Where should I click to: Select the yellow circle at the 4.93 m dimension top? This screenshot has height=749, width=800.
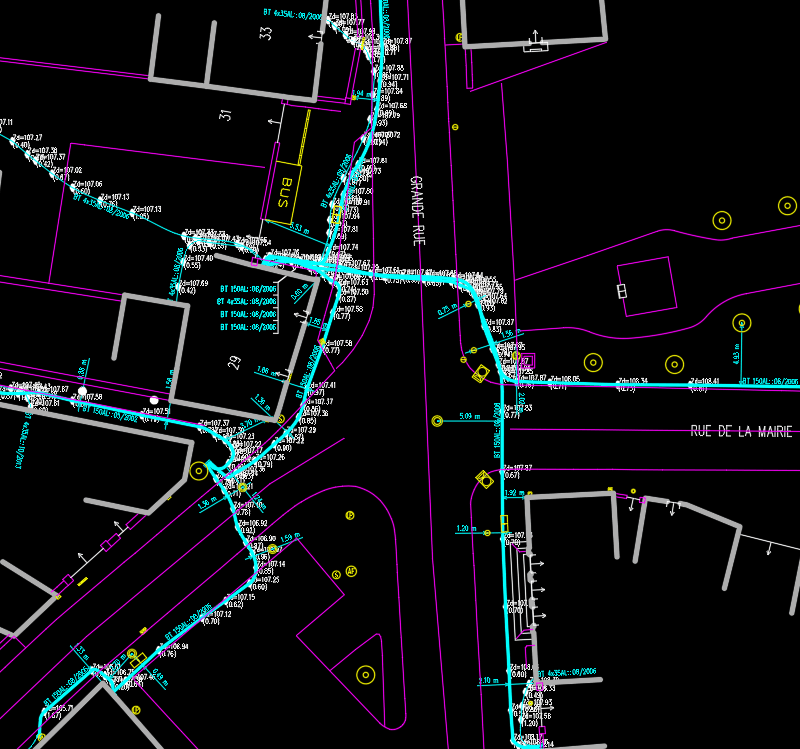tap(741, 322)
